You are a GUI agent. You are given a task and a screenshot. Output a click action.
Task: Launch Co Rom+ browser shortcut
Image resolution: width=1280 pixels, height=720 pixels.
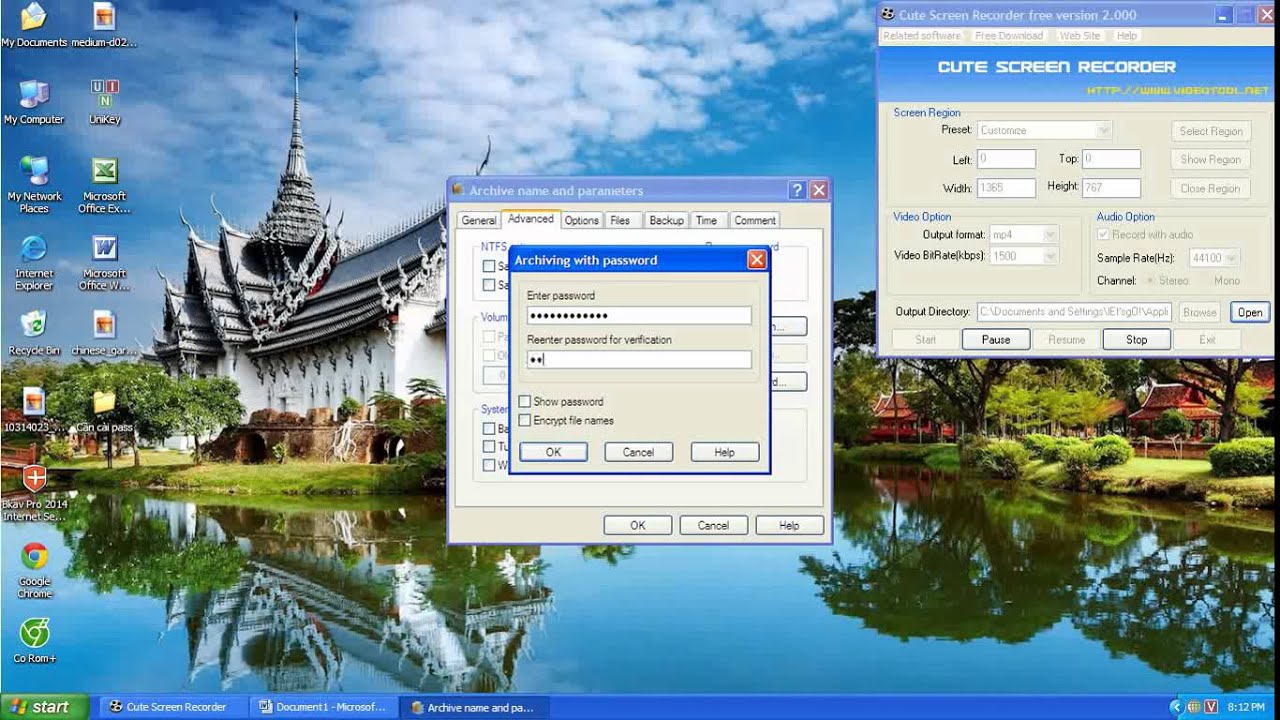pyautogui.click(x=34, y=641)
